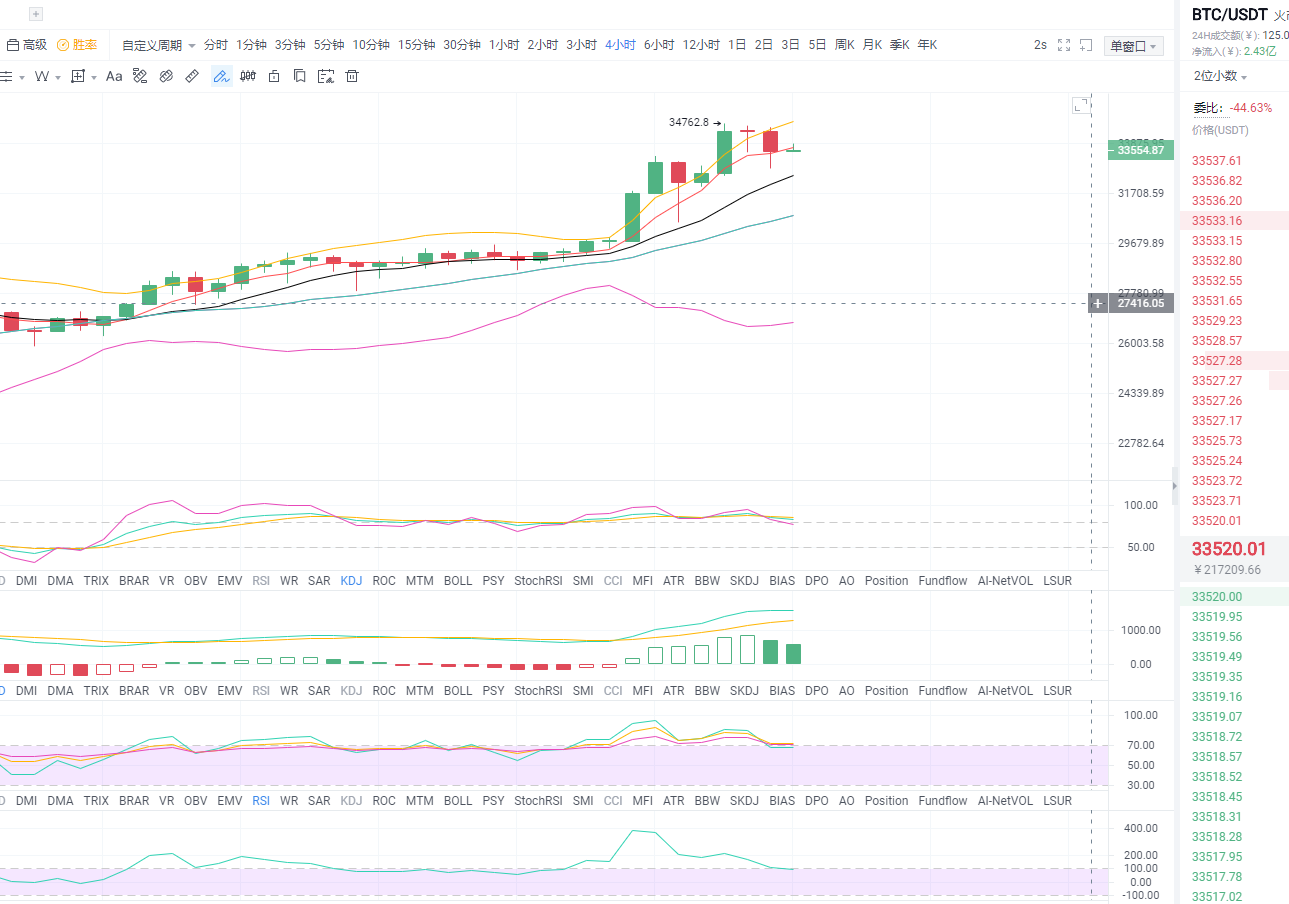Click the fullscreen expand icon
Image resolution: width=1289 pixels, height=904 pixels.
1063,44
